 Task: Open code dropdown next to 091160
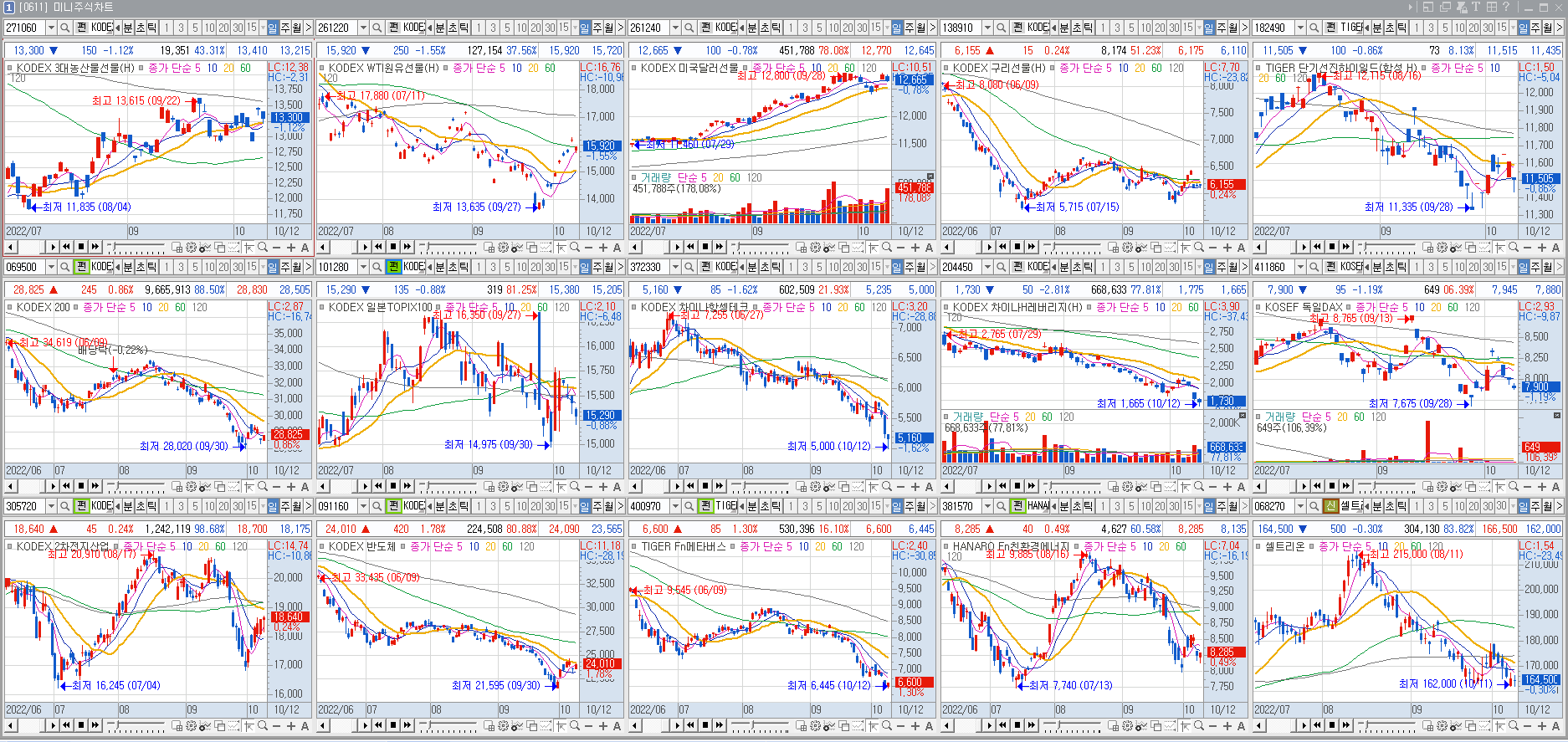[363, 506]
